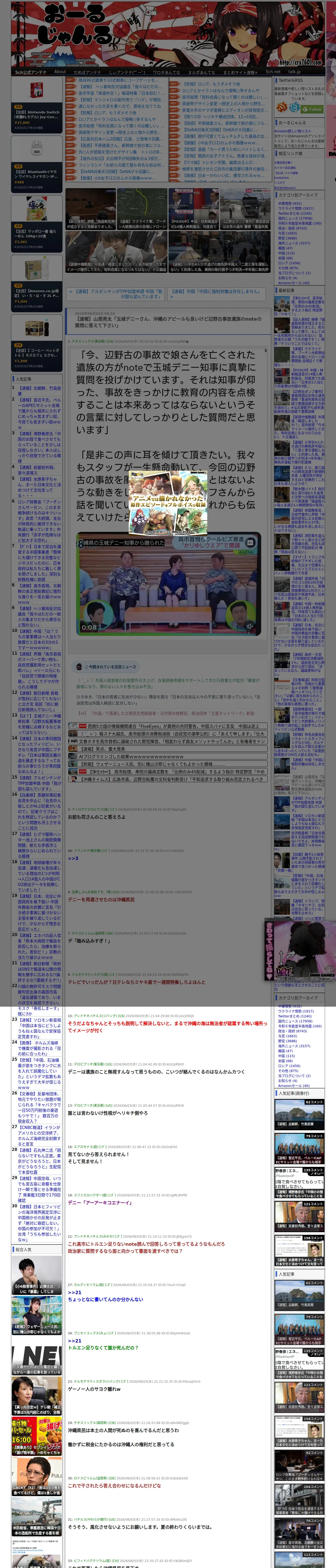Open the 国内ニュース (17958) category
The height and width of the screenshot is (1568, 336).
[295, 218]
